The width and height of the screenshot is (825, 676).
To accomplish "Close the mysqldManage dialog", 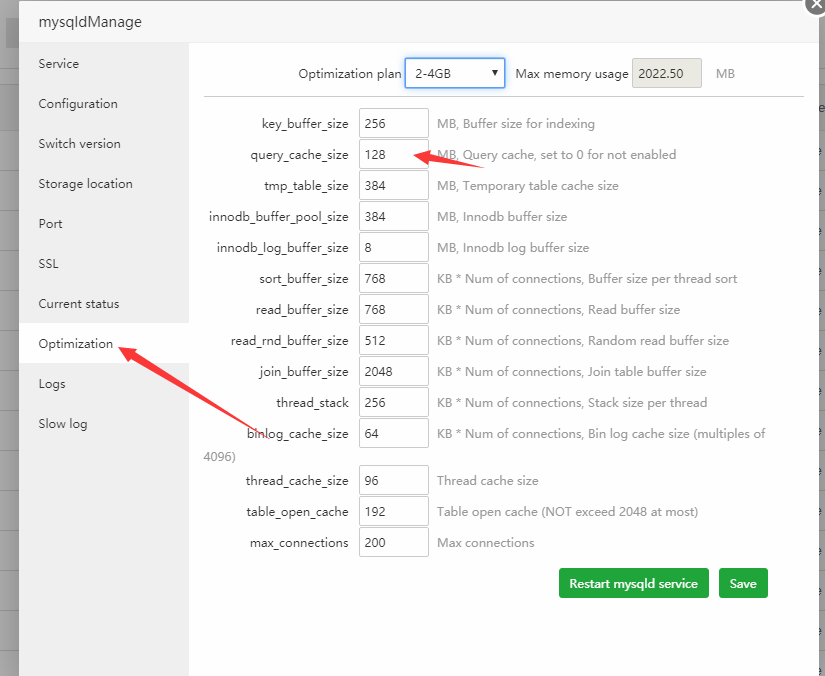I will 817,4.
